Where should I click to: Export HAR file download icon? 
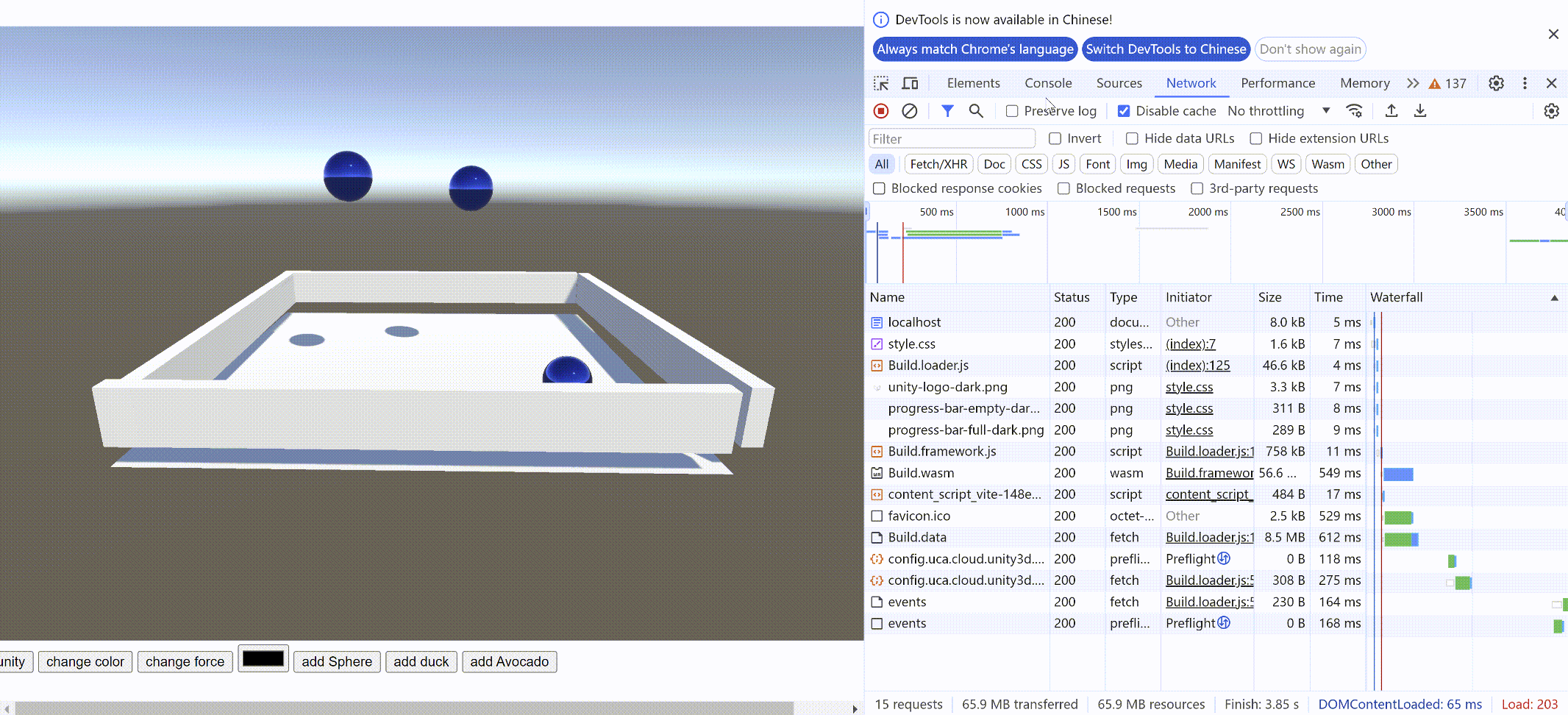pyautogui.click(x=1420, y=111)
